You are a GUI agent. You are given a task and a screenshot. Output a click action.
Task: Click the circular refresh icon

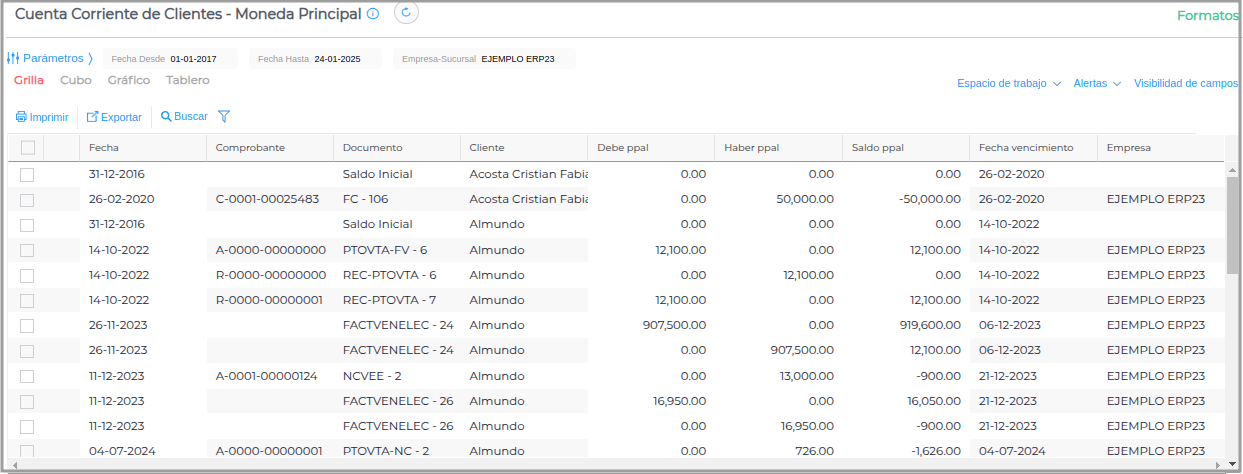pyautogui.click(x=406, y=13)
